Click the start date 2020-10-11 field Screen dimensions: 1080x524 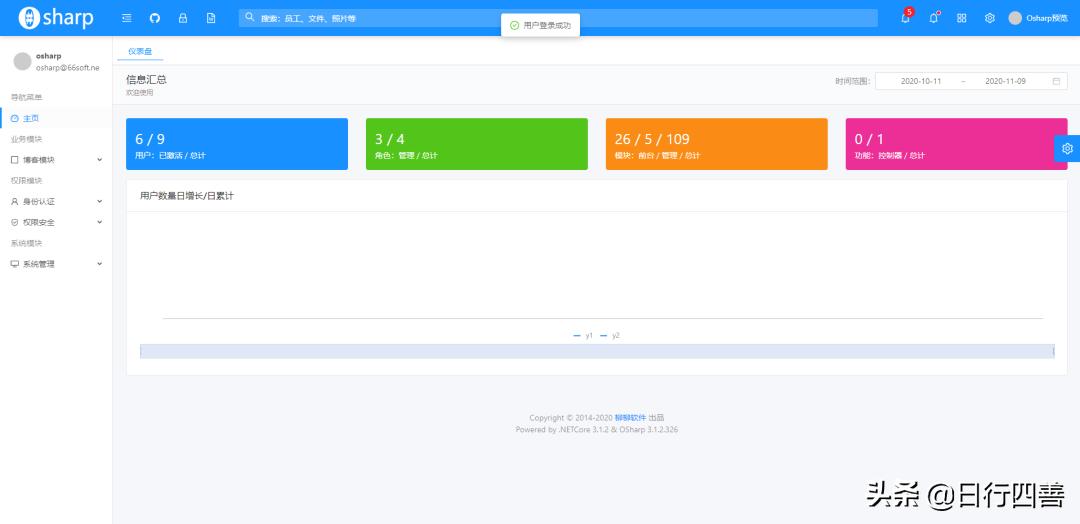point(921,81)
